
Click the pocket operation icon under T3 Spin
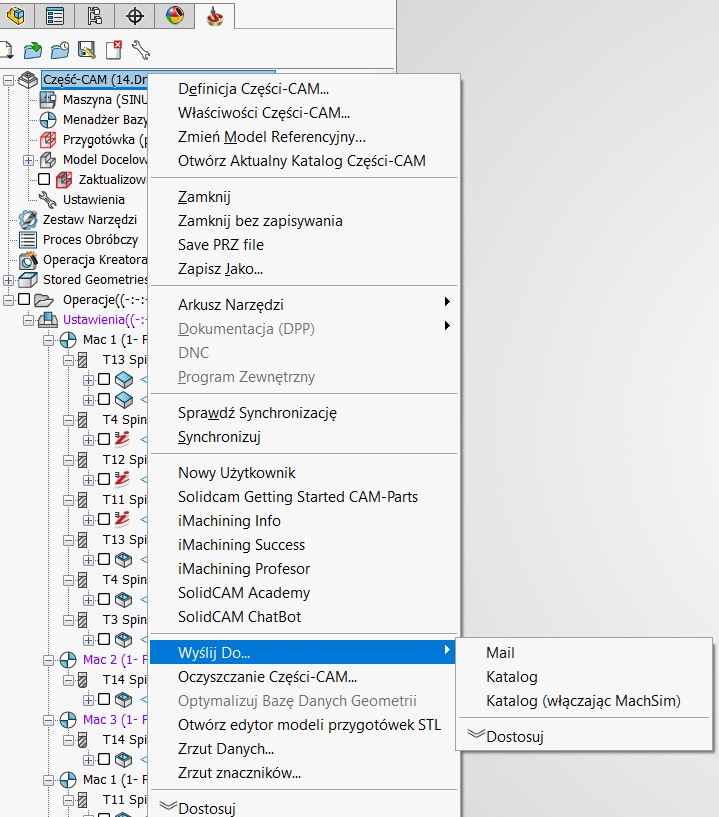123,640
